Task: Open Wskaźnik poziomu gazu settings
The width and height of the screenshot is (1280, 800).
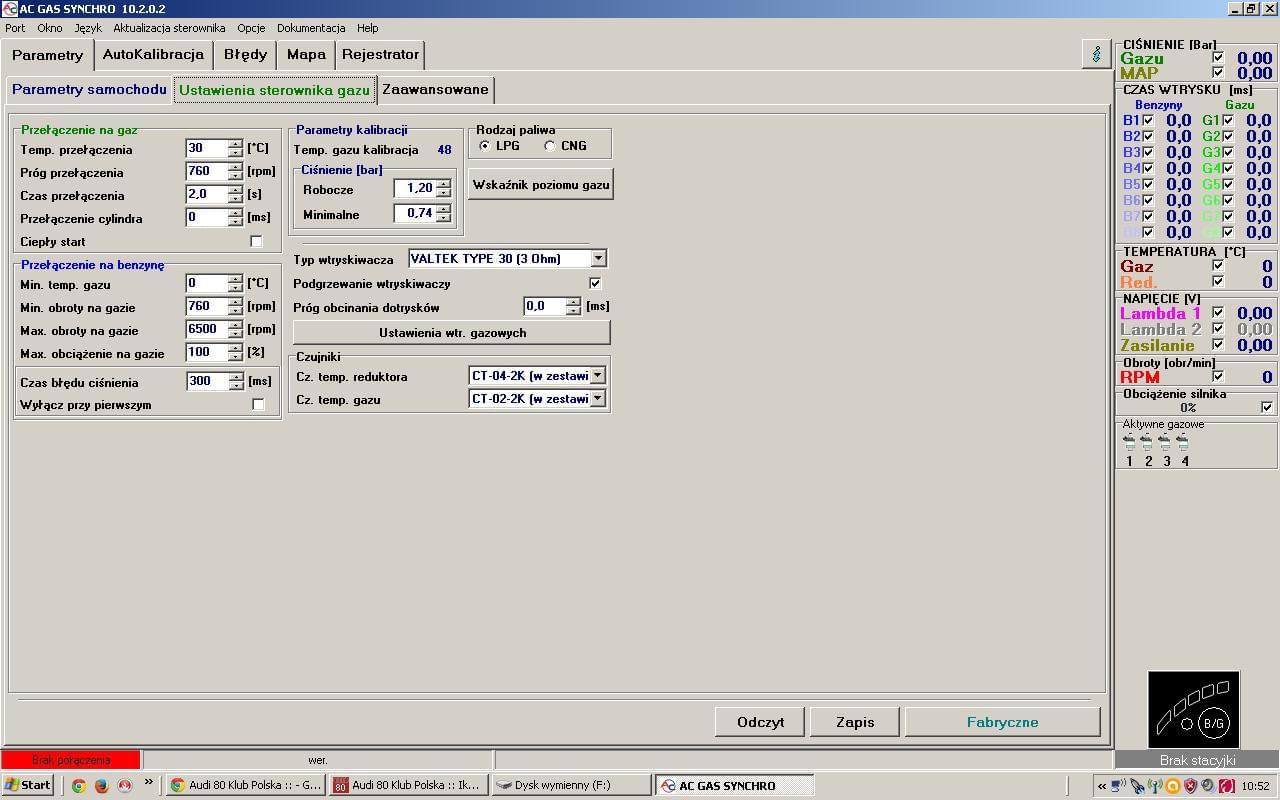Action: pos(540,185)
